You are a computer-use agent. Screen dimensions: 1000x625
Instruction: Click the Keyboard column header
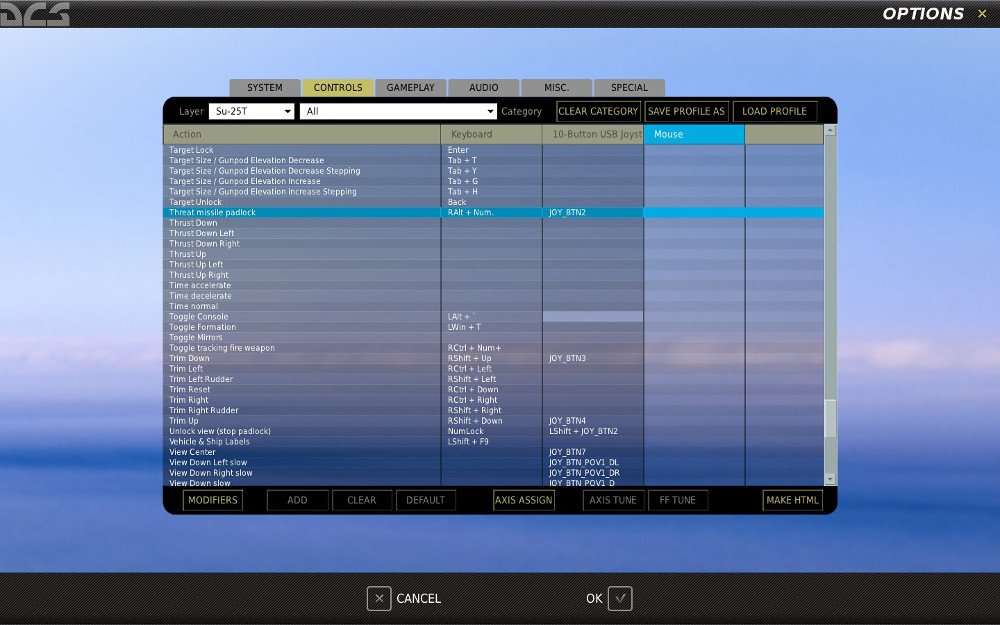[491, 134]
